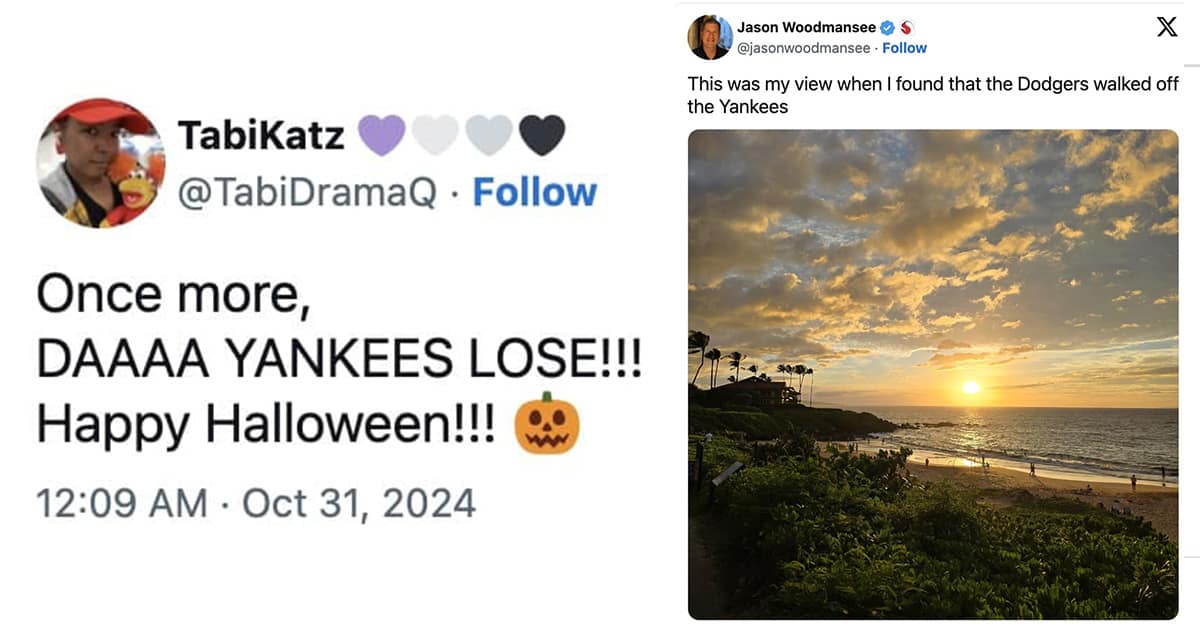The width and height of the screenshot is (1200, 628).
Task: Click the X logo in top right corner
Action: tap(1167, 27)
